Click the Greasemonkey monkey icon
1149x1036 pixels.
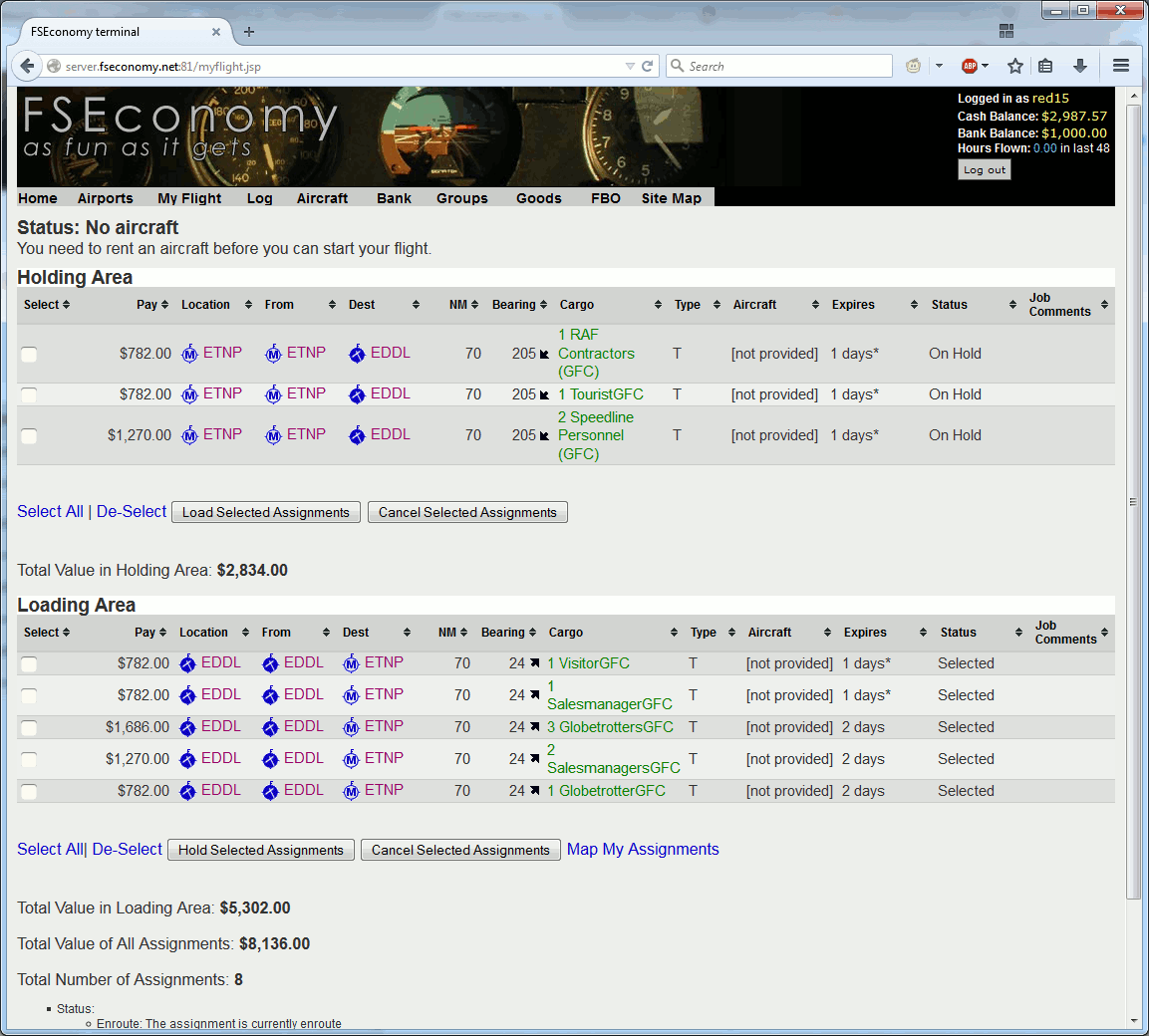pyautogui.click(x=913, y=66)
